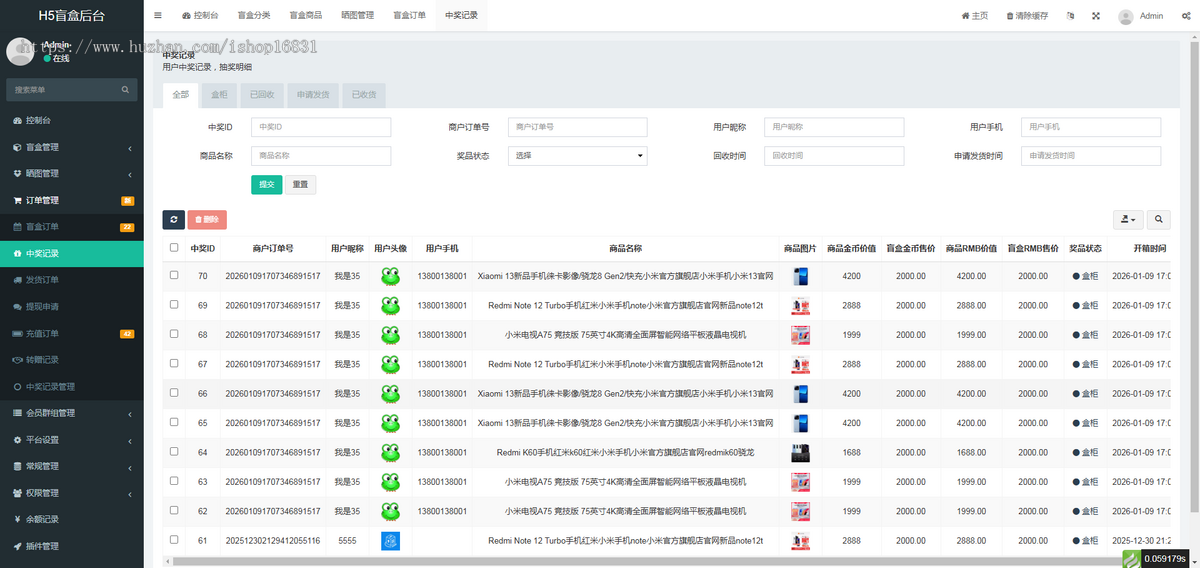Viewport: 1200px width, 568px height.
Task: Open 余额记录 in the sidebar
Action: 72,519
